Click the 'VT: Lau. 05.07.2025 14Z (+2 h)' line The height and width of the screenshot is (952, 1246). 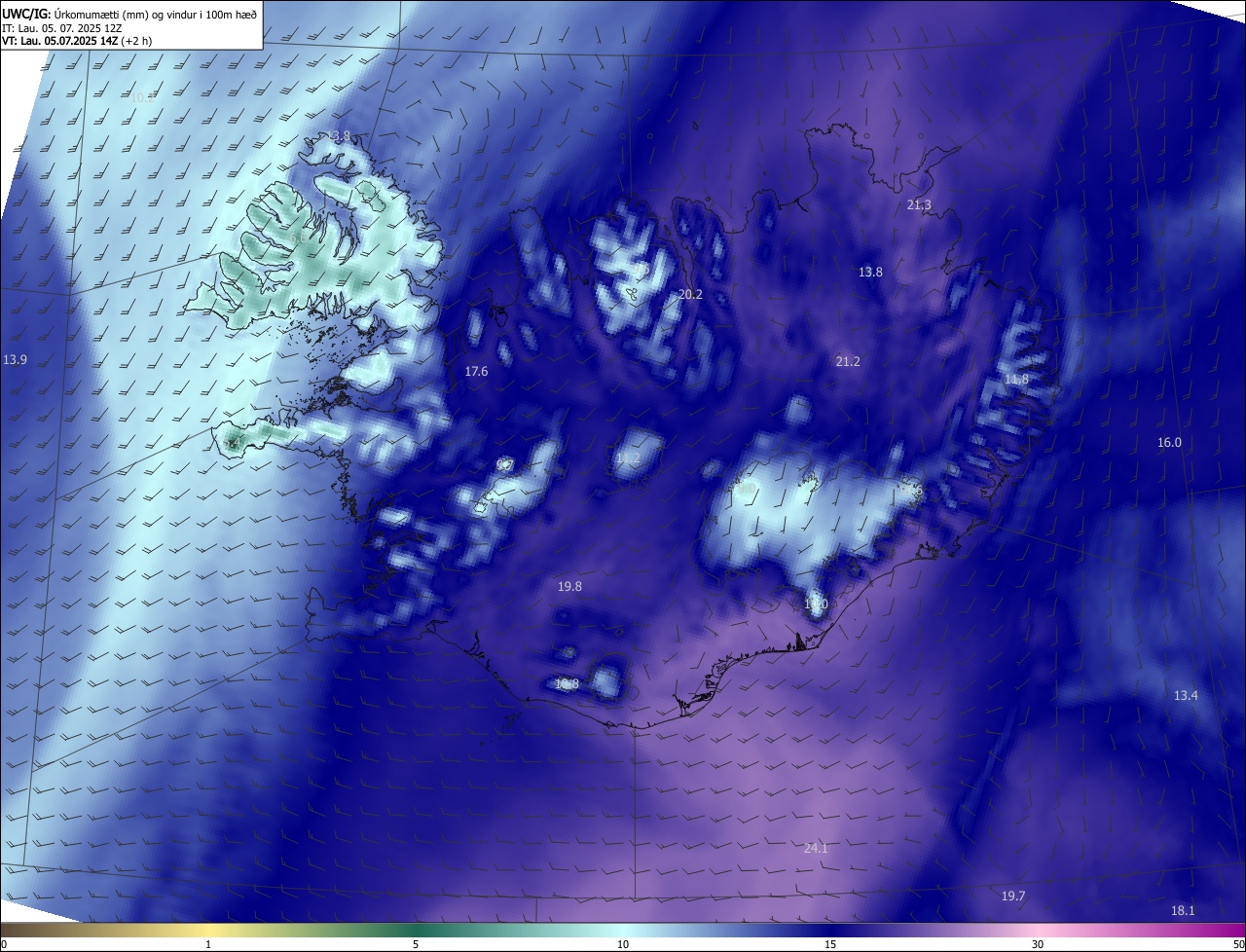click(x=77, y=41)
